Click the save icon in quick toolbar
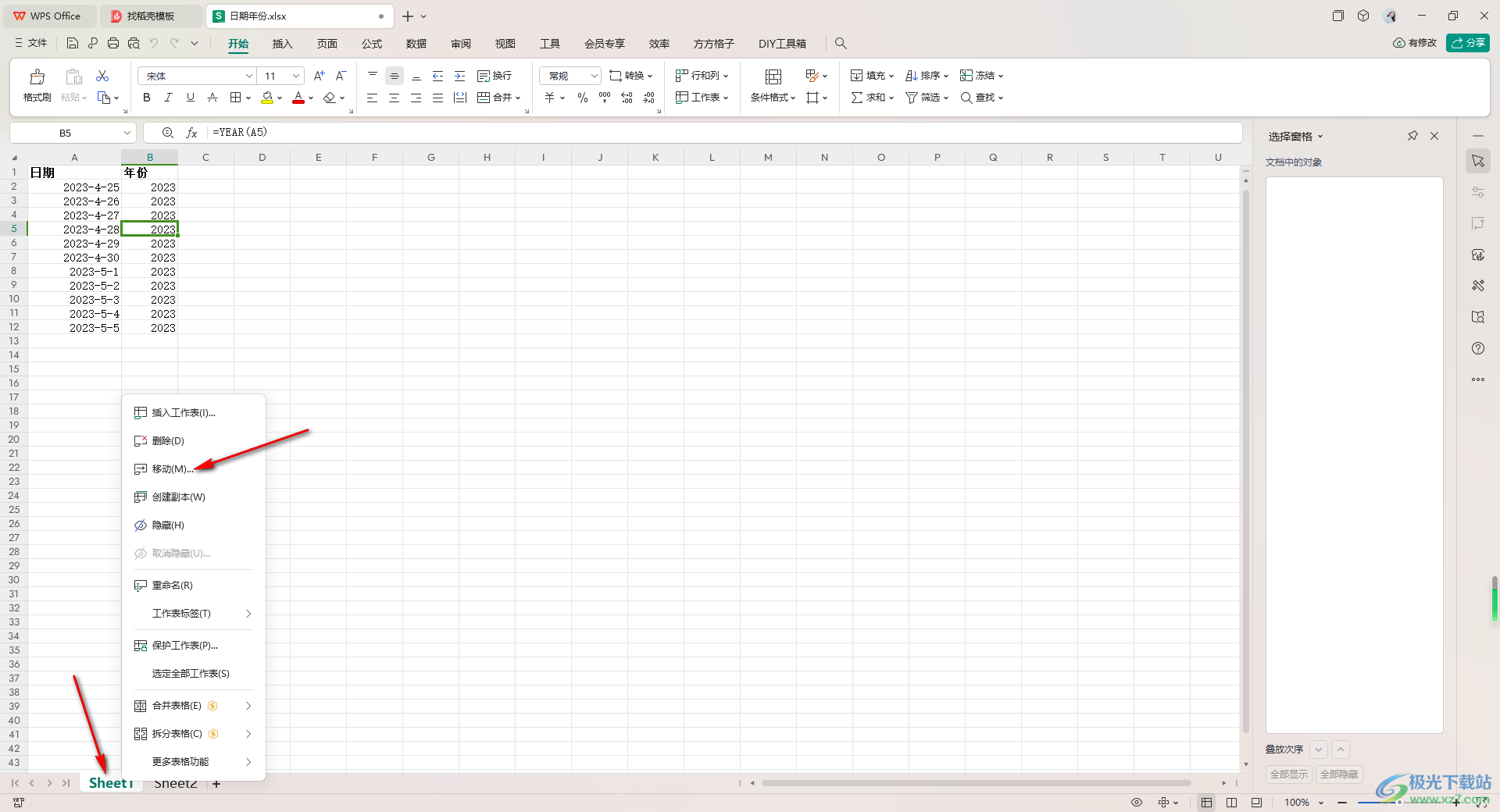The width and height of the screenshot is (1500, 812). pos(73,44)
